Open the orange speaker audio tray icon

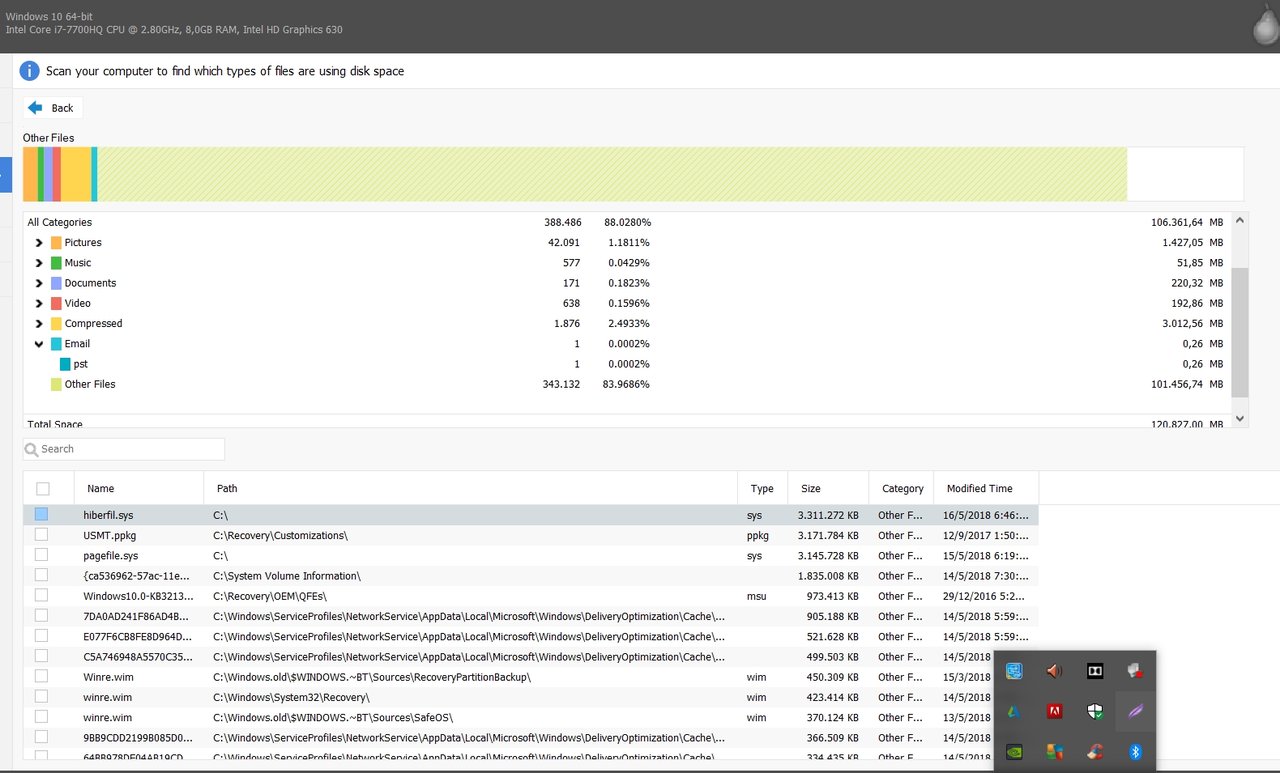(1054, 671)
